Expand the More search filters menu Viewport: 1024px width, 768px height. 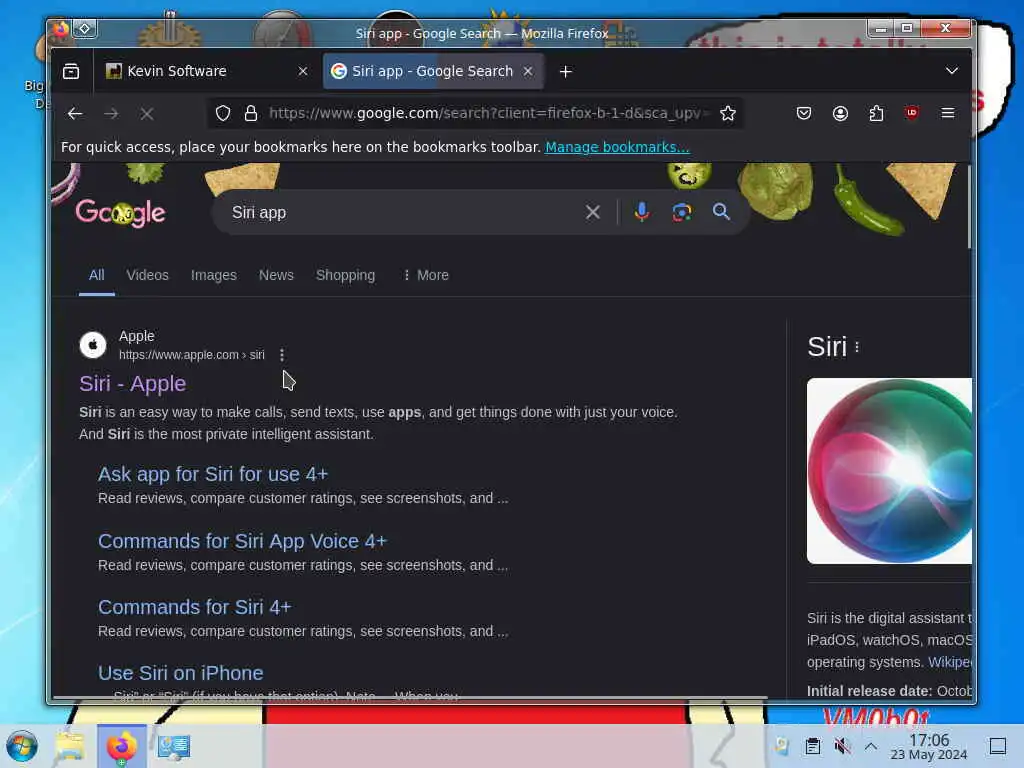pyautogui.click(x=426, y=275)
